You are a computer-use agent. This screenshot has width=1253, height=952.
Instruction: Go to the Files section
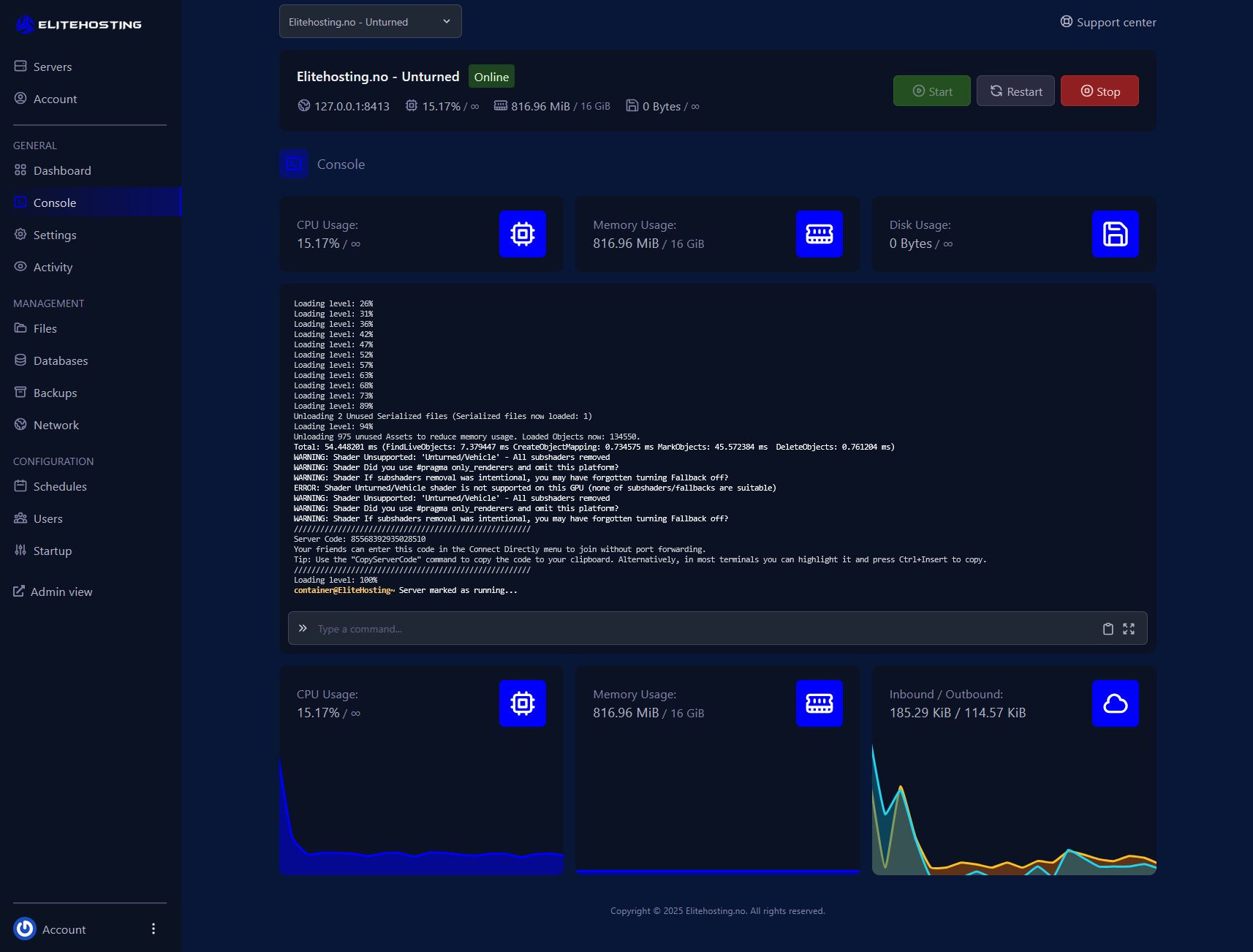tap(45, 328)
